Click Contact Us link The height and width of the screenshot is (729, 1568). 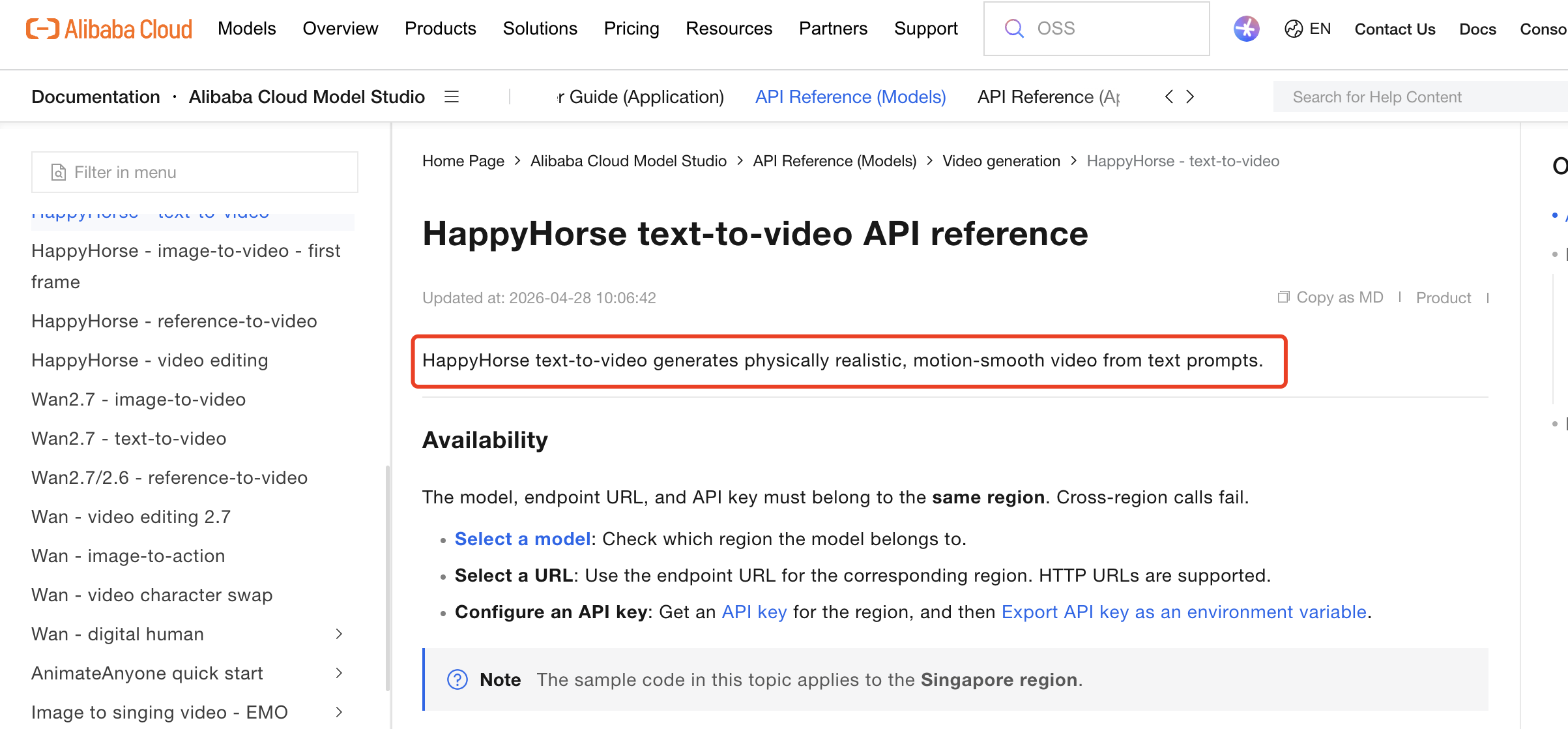click(x=1395, y=29)
